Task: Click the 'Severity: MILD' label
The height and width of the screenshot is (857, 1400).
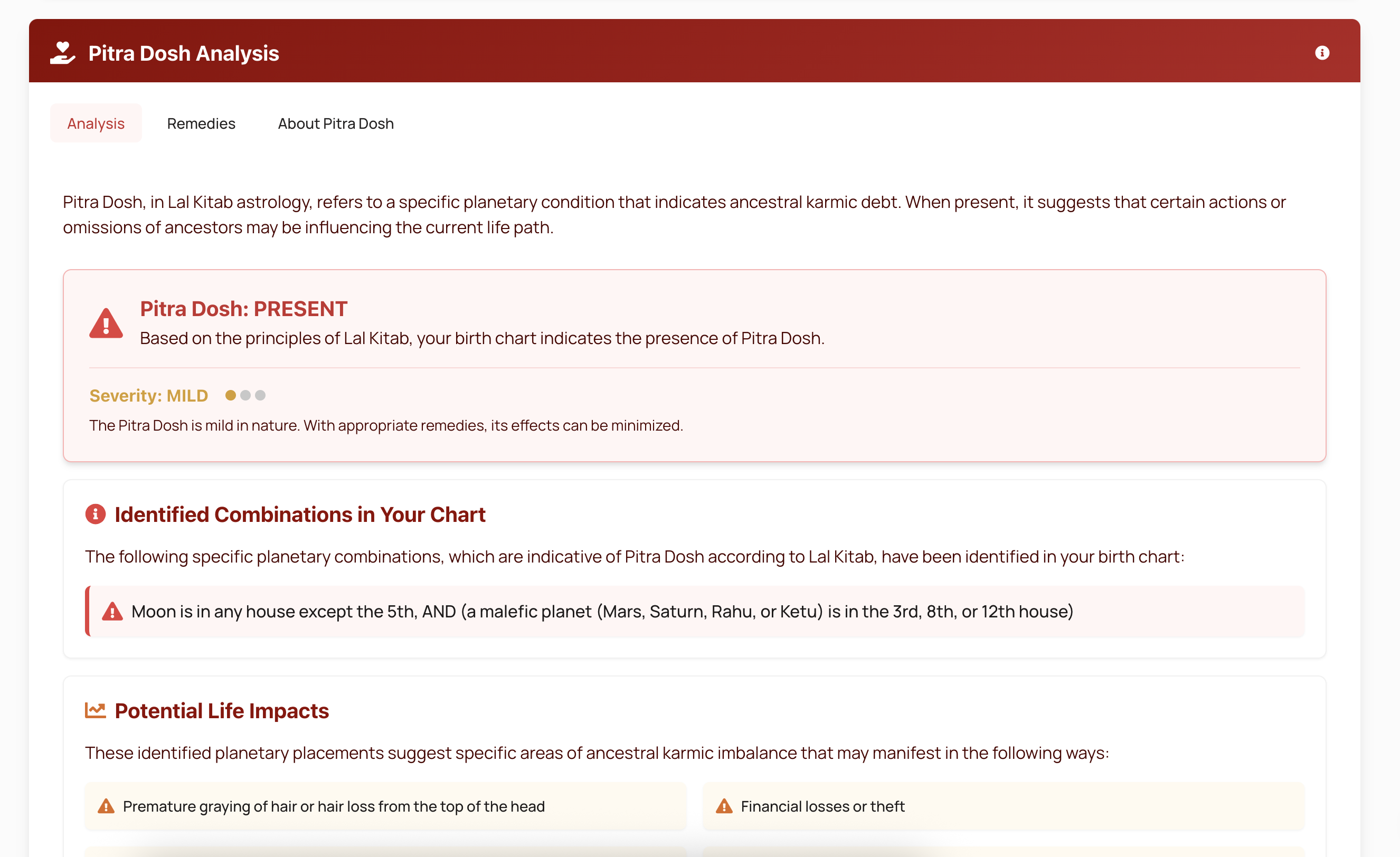Action: point(149,396)
